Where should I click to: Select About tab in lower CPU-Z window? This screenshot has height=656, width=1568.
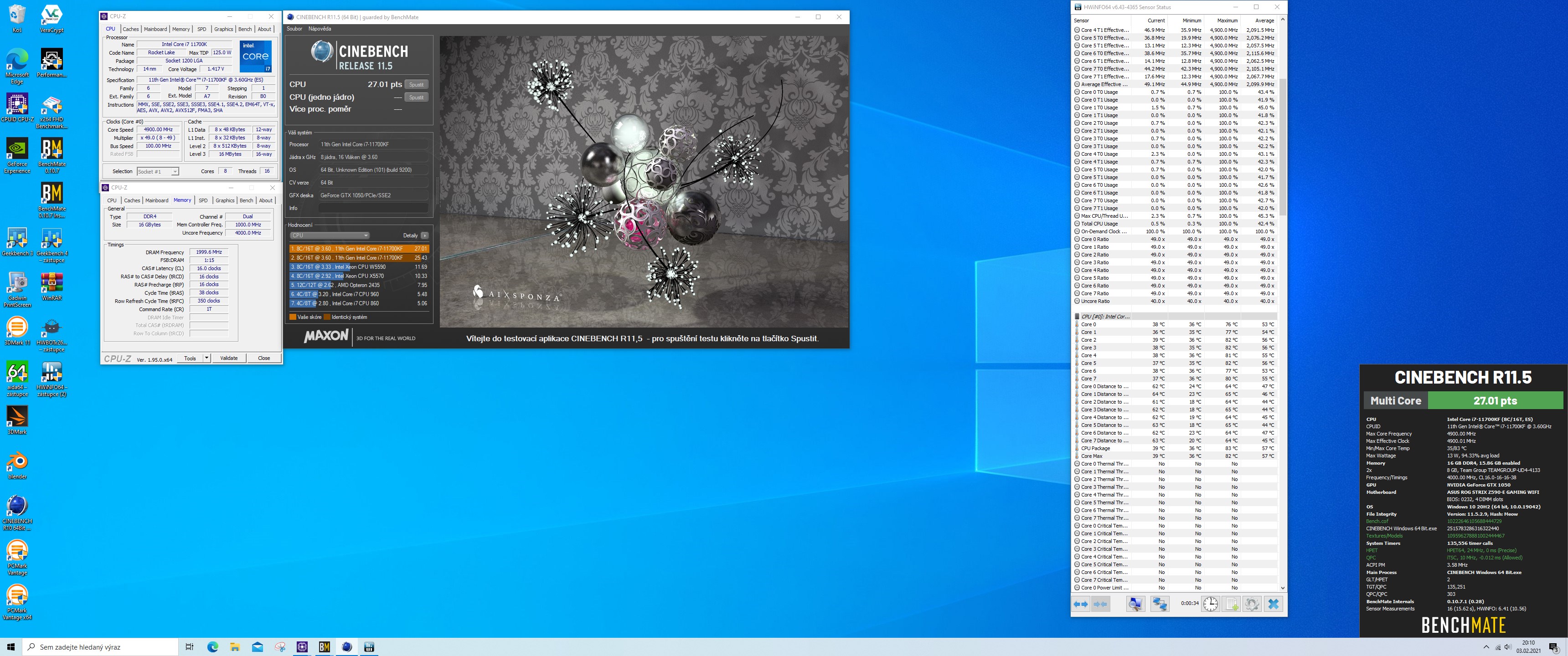(x=266, y=200)
